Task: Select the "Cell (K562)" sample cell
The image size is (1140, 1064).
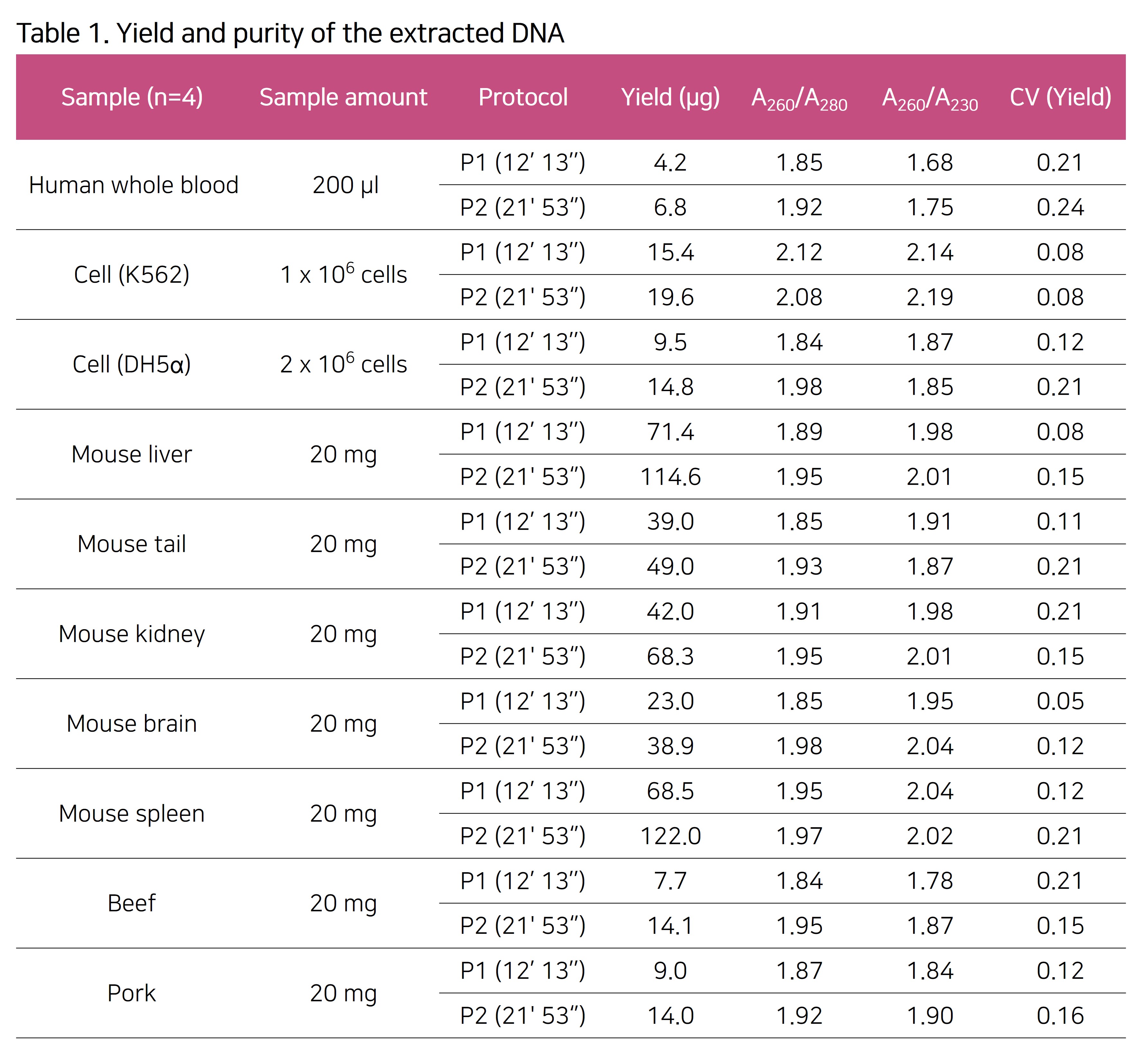Action: tap(131, 275)
